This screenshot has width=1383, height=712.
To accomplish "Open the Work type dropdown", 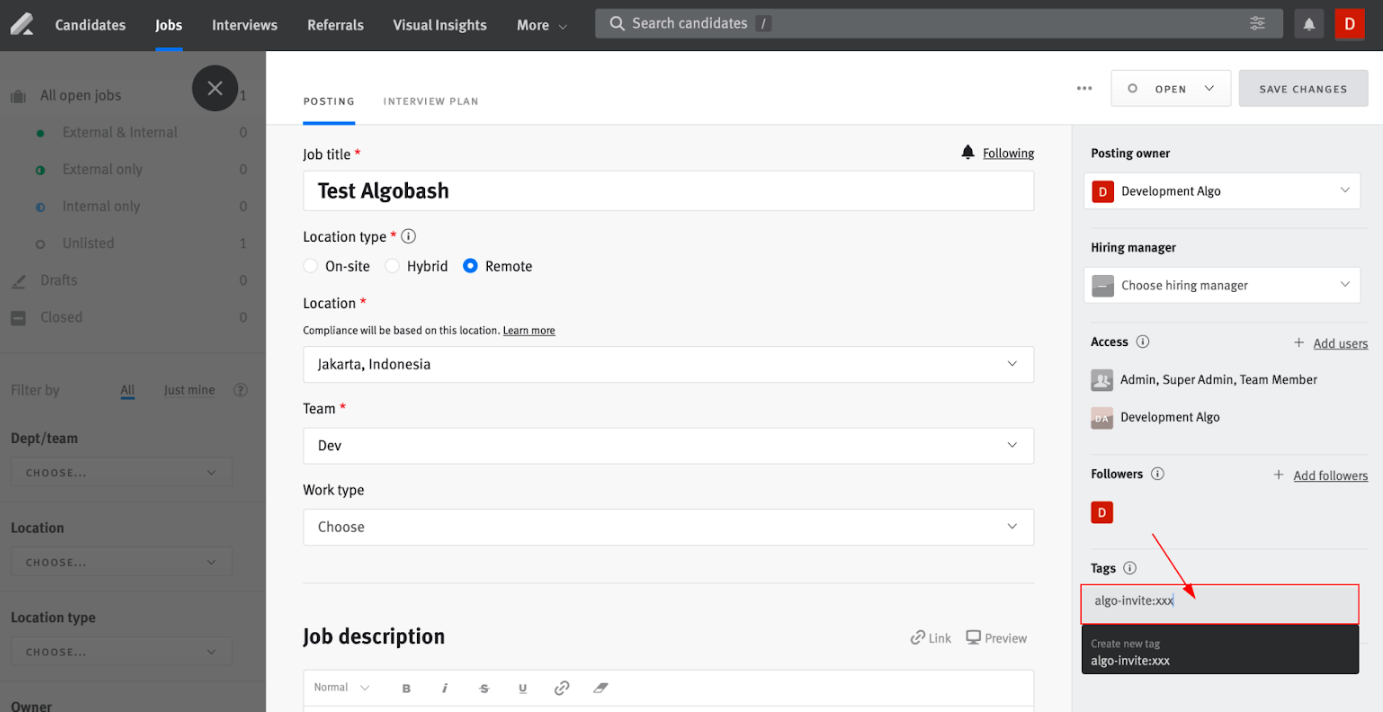I will pos(668,527).
